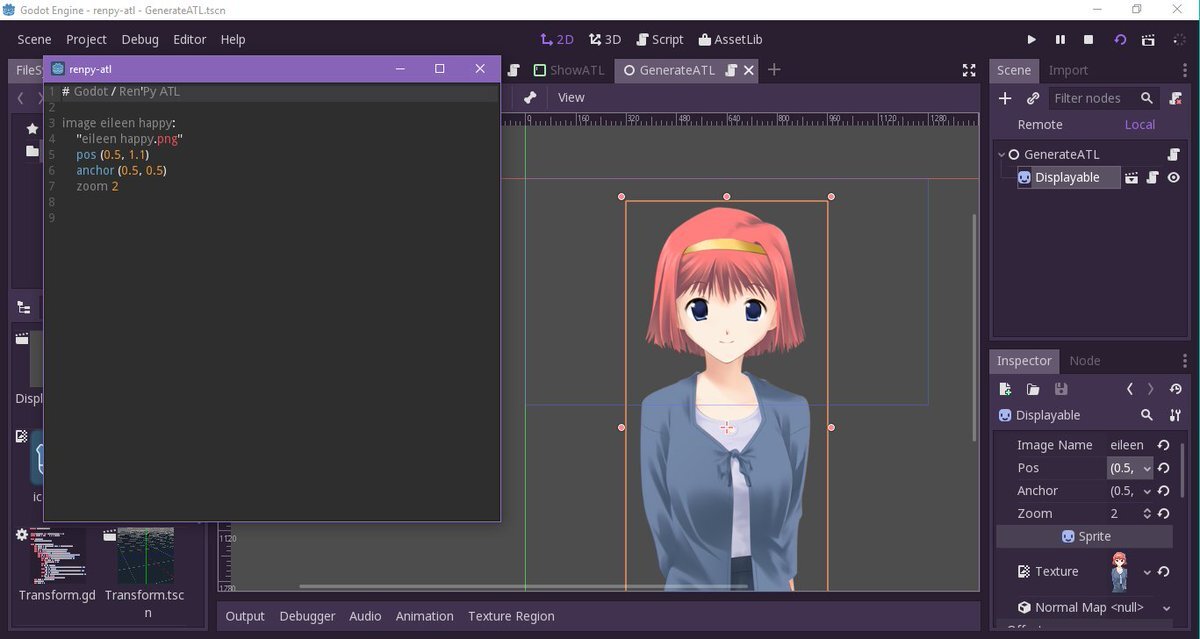Go to previous object in Inspector history
Screen dimensions: 1200x639
[x=1129, y=389]
